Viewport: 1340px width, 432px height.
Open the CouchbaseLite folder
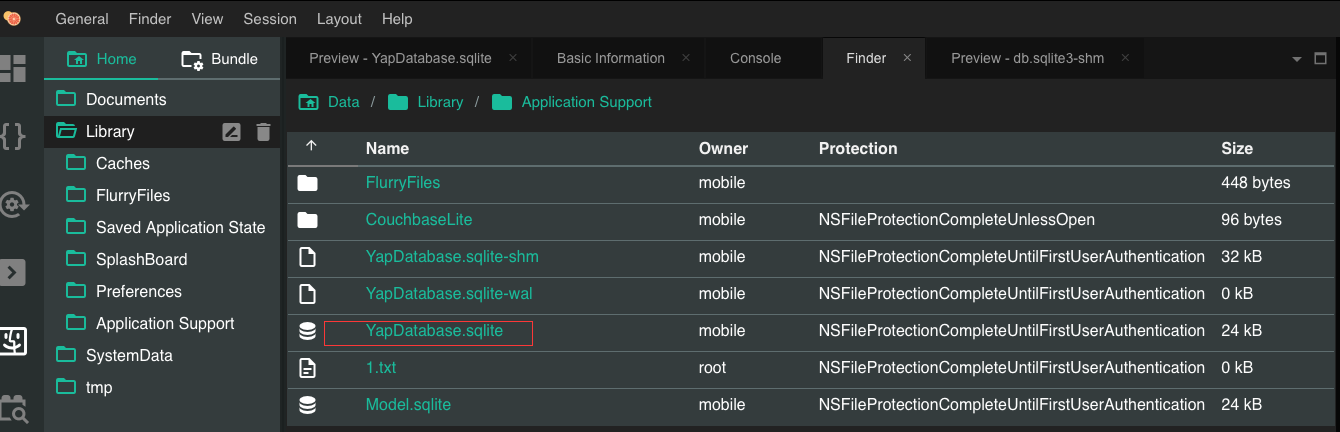point(418,220)
